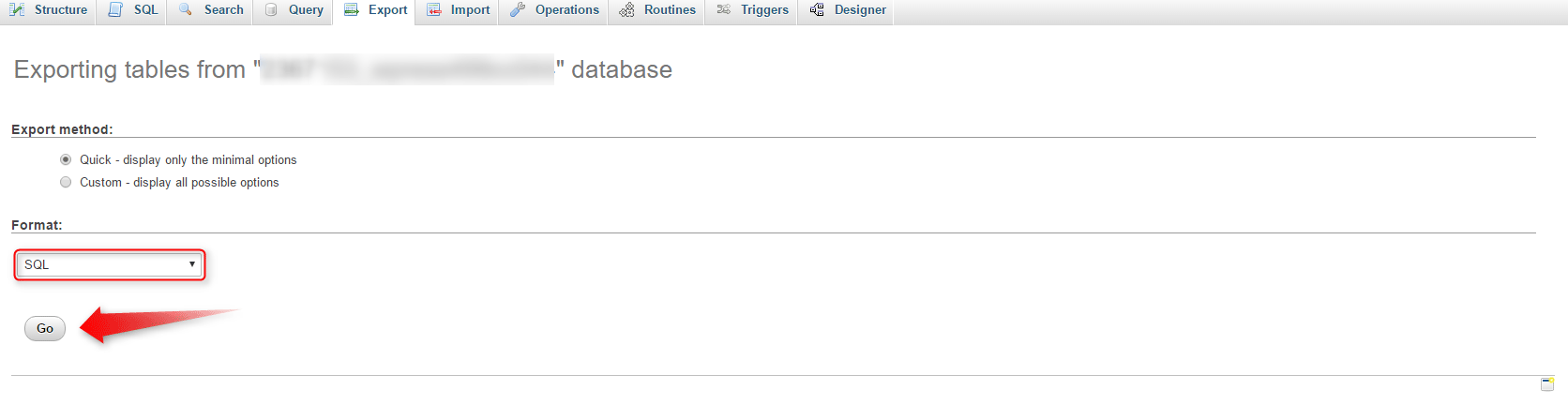Click the SQL tab's document icon

(115, 9)
